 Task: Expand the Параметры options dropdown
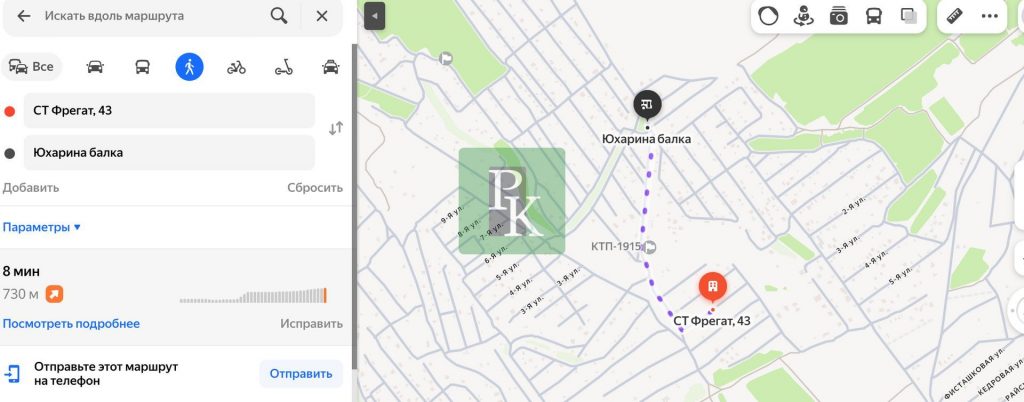pos(42,227)
